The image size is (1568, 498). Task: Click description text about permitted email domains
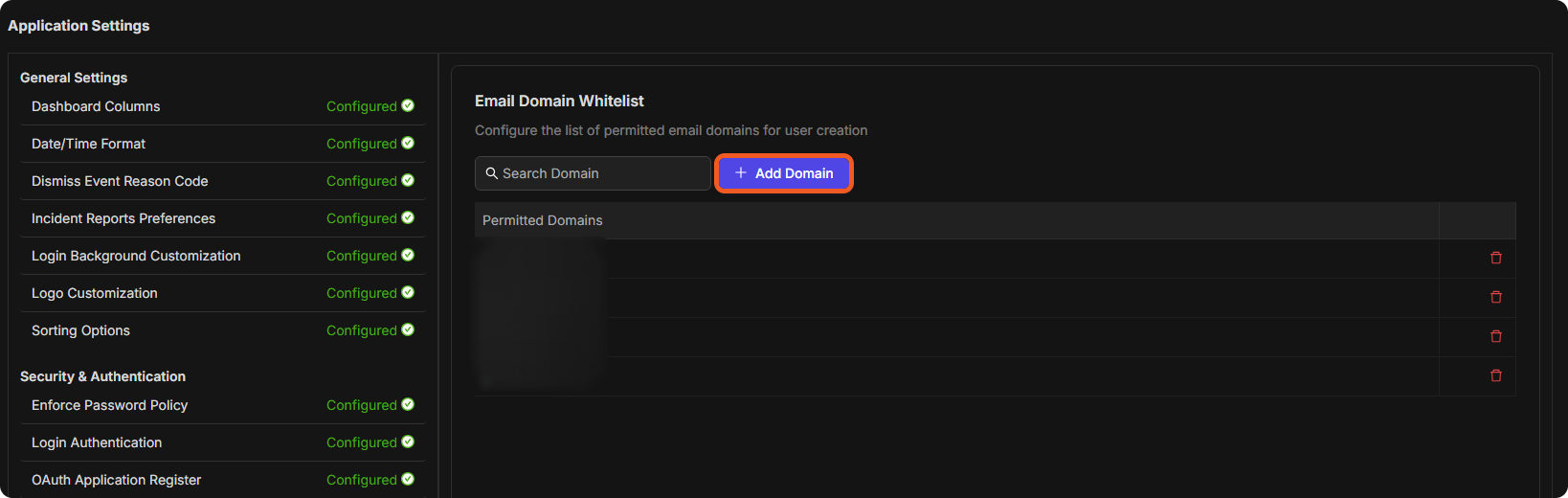point(671,130)
